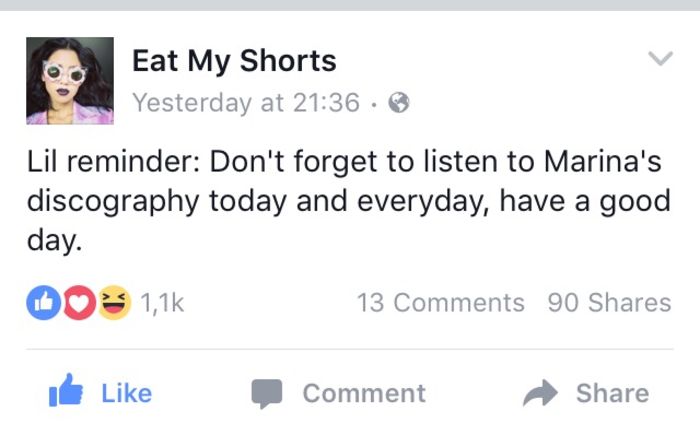This screenshot has width=700, height=435.
Task: View the 90 Shares list
Action: [609, 303]
